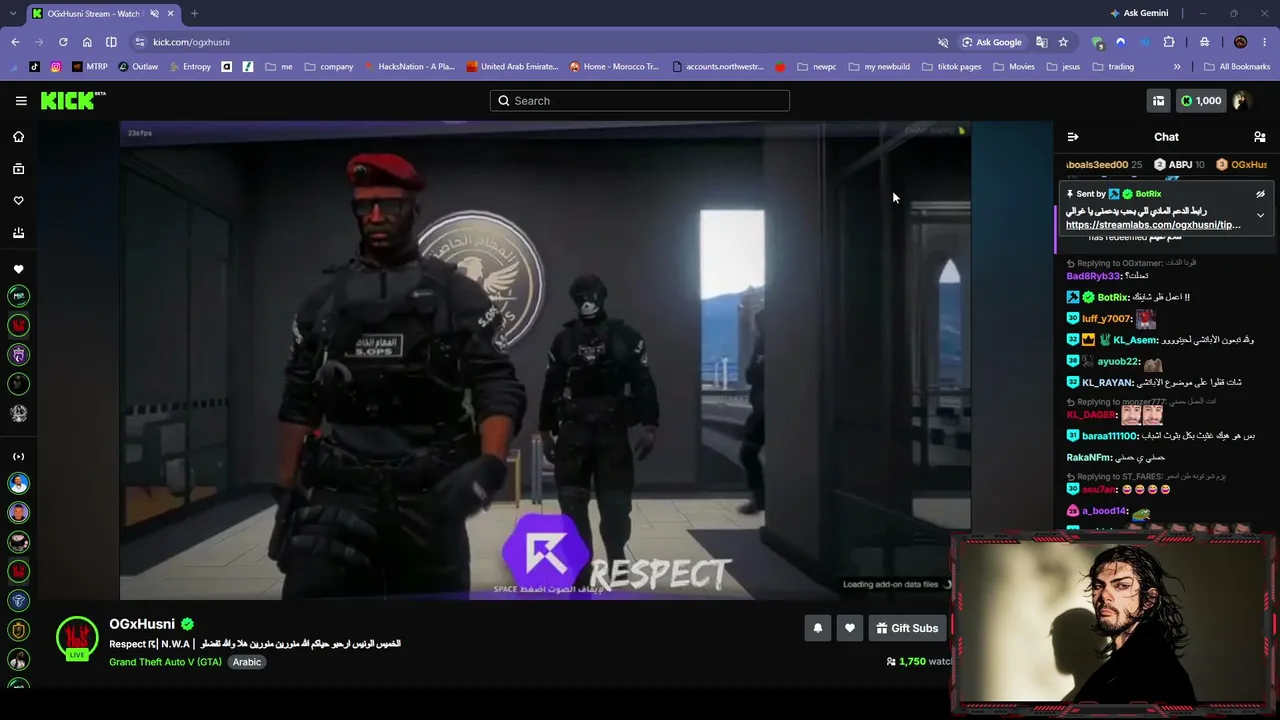Open BotRix username in chat message
Image resolution: width=1280 pixels, height=720 pixels.
coord(1113,297)
